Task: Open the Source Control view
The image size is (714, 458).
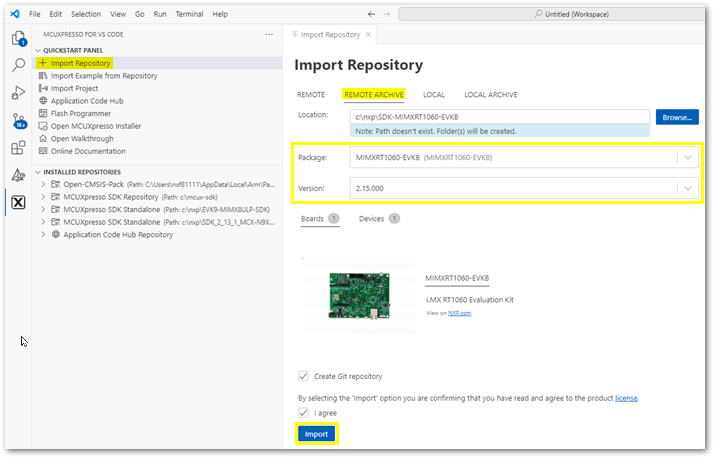Action: [x=19, y=121]
